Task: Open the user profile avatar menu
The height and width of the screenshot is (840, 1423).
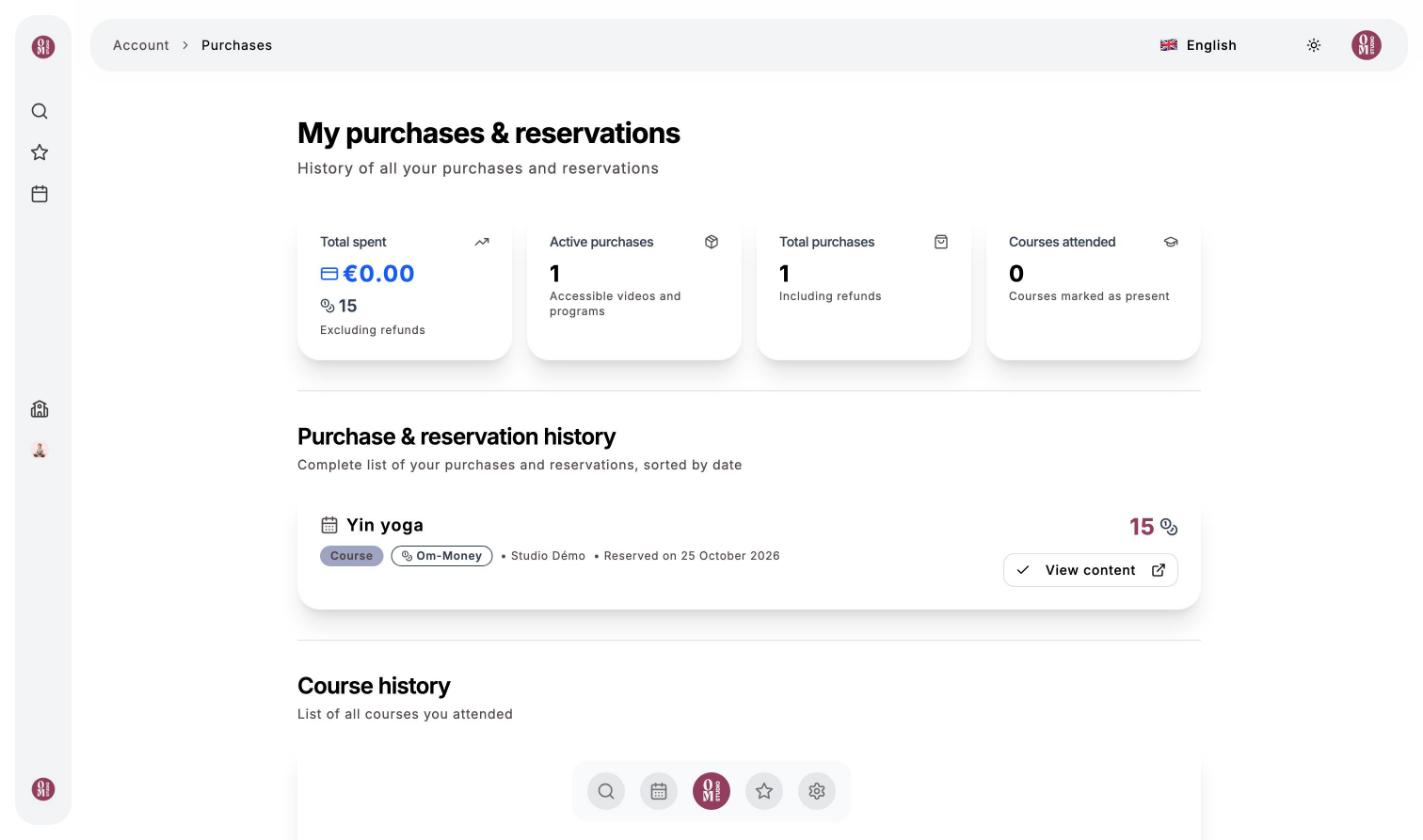Action: click(1366, 45)
